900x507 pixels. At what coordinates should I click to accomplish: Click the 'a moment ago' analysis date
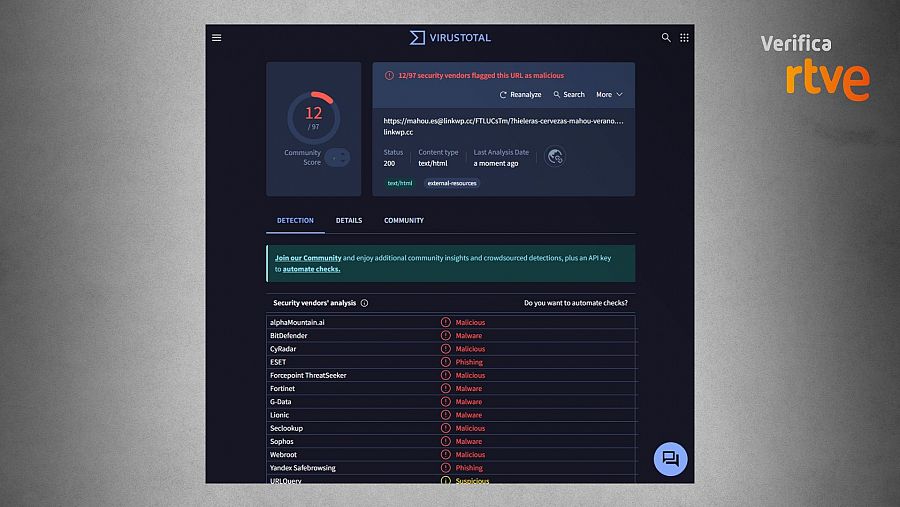[x=496, y=164]
